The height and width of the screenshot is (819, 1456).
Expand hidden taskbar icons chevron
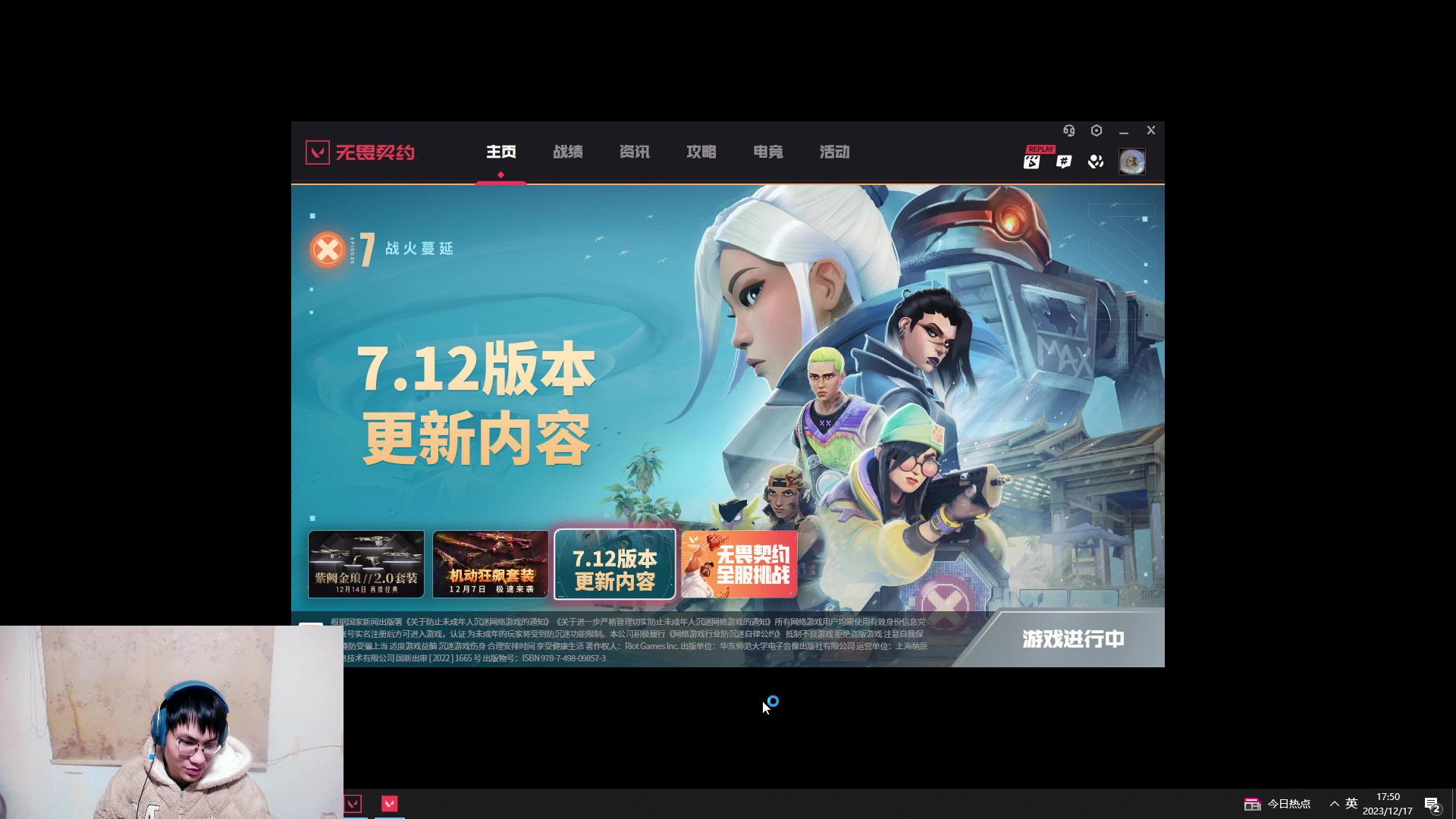coord(1333,803)
